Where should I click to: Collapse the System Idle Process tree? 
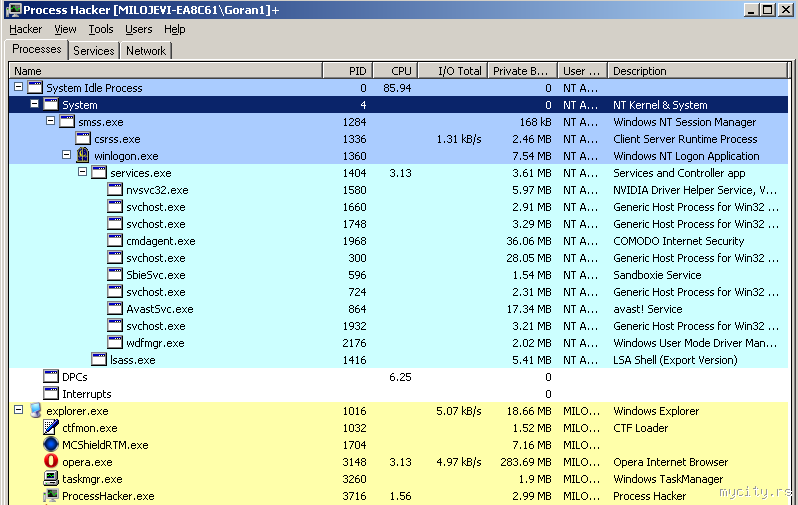pyautogui.click(x=18, y=87)
